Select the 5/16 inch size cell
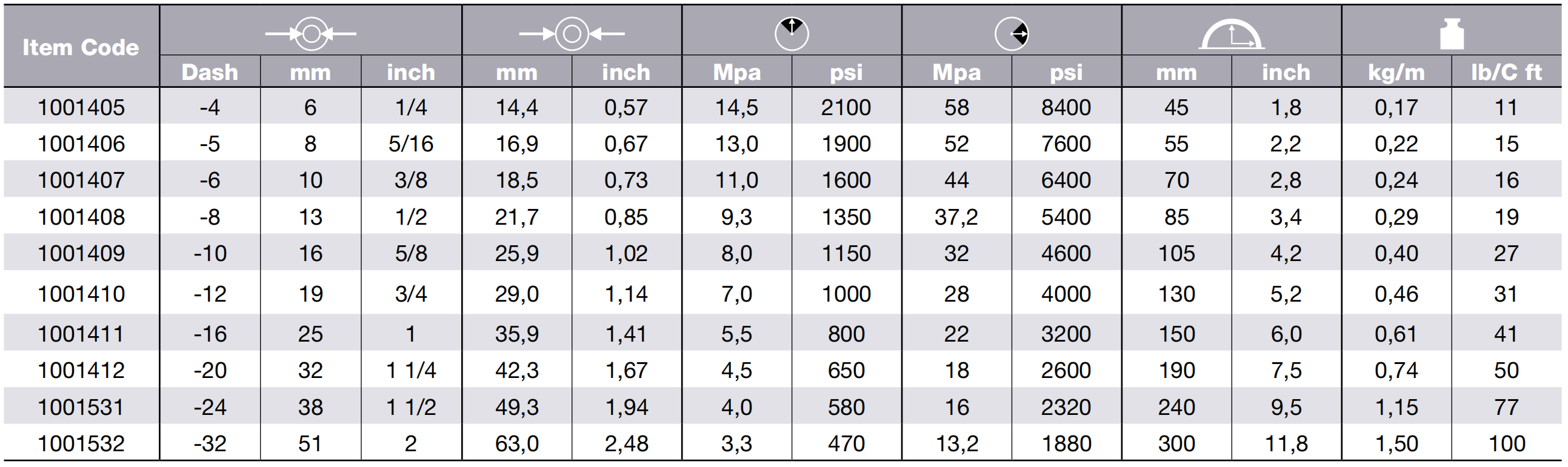Screen dimensions: 1568x467 pos(411,144)
